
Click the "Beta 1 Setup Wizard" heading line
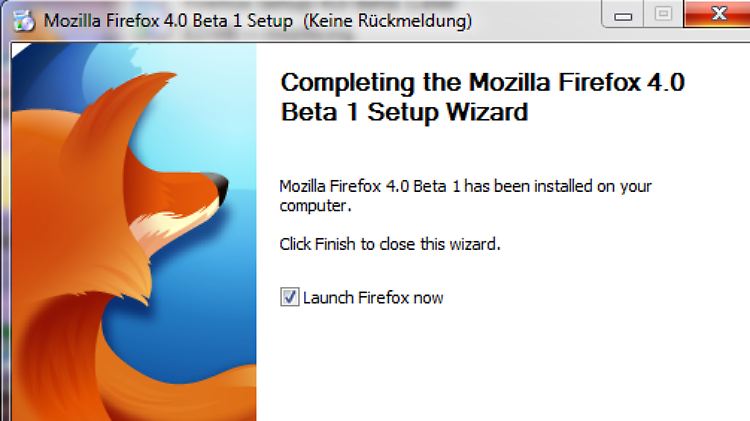404,112
